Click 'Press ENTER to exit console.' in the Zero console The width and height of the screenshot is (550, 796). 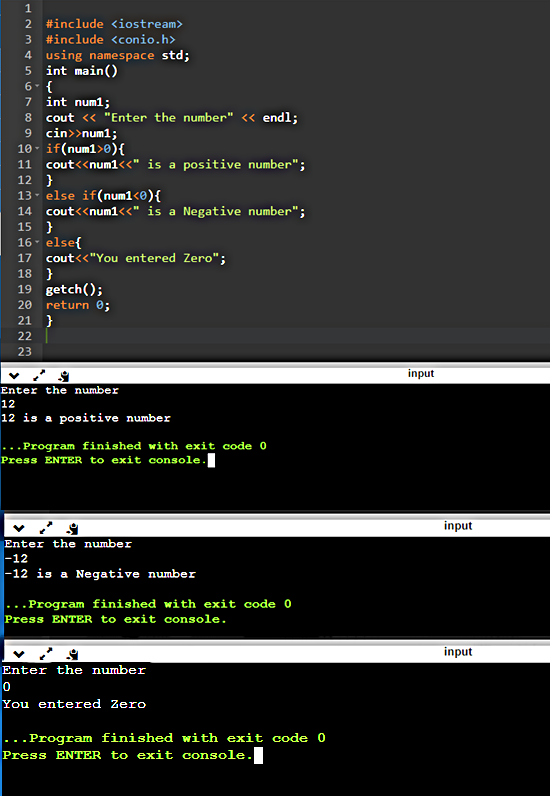(127, 755)
